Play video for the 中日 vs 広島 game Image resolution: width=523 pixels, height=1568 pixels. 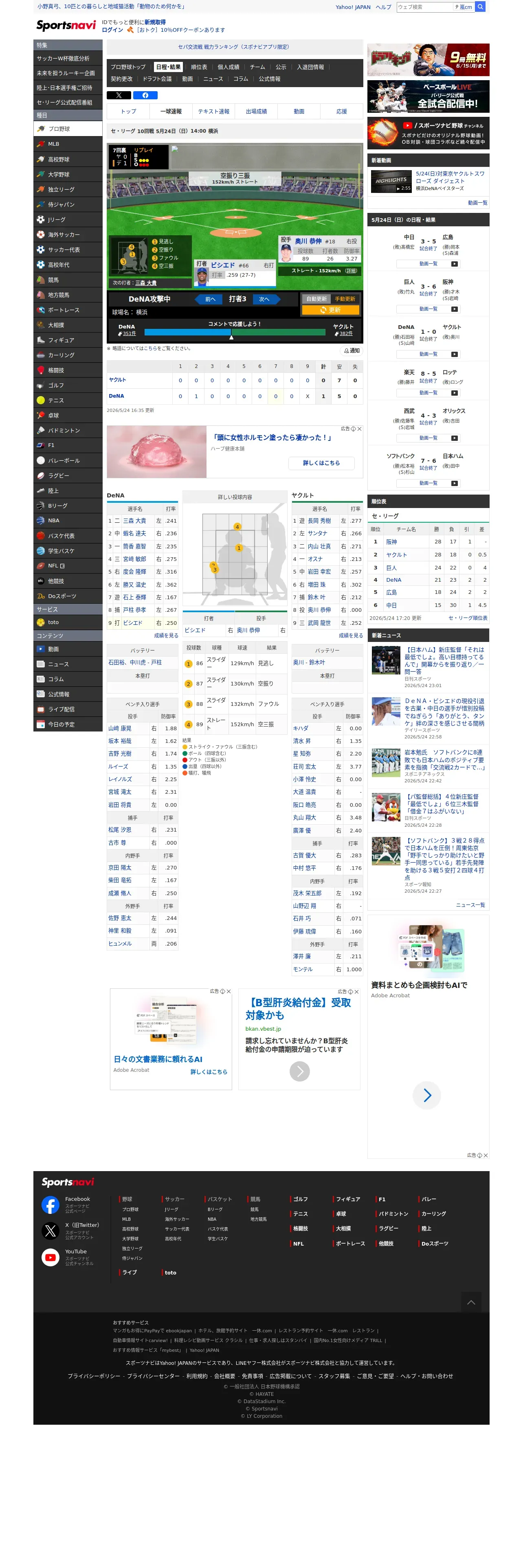pyautogui.click(x=429, y=263)
